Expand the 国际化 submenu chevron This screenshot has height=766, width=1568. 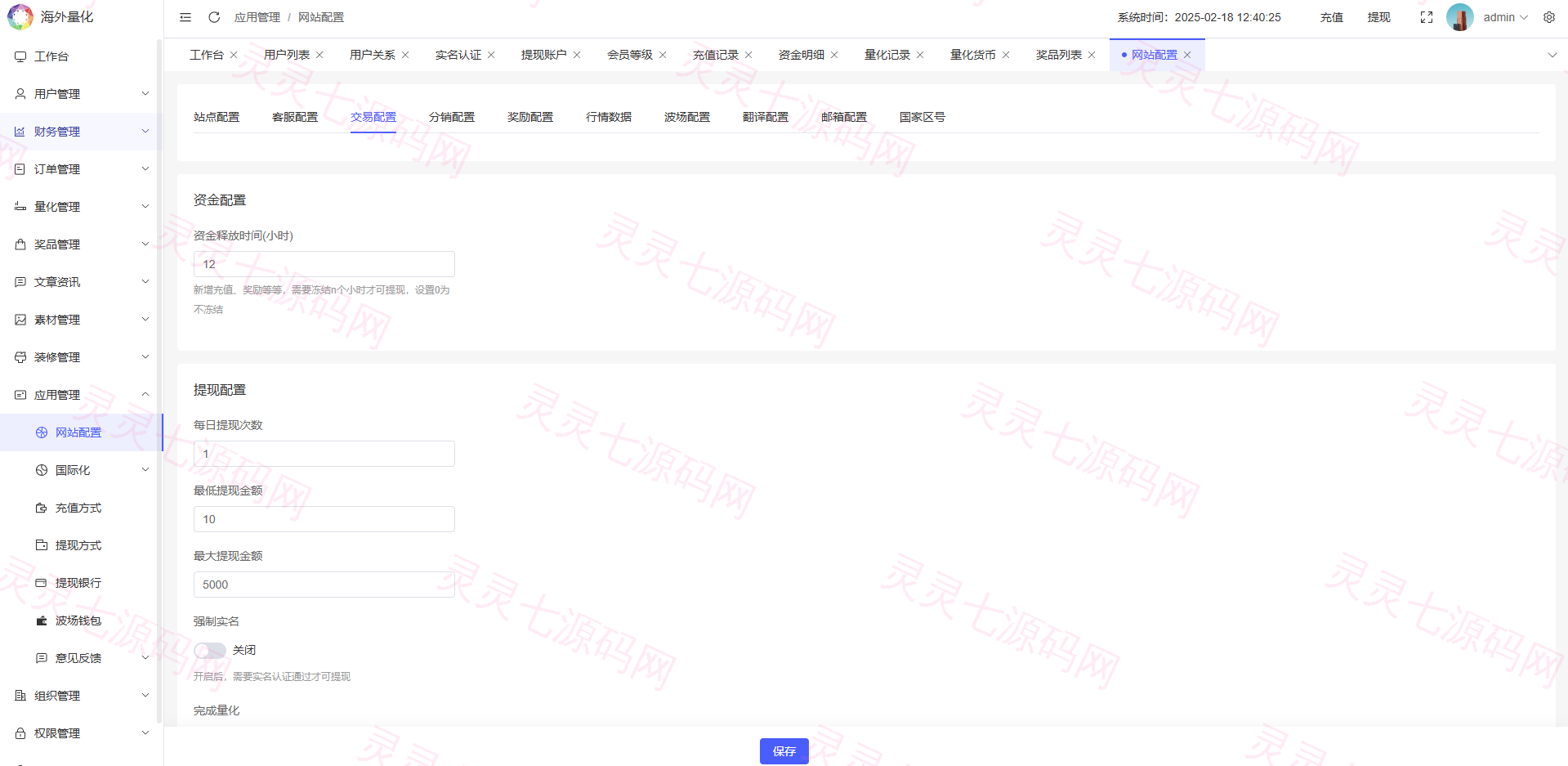pos(145,470)
